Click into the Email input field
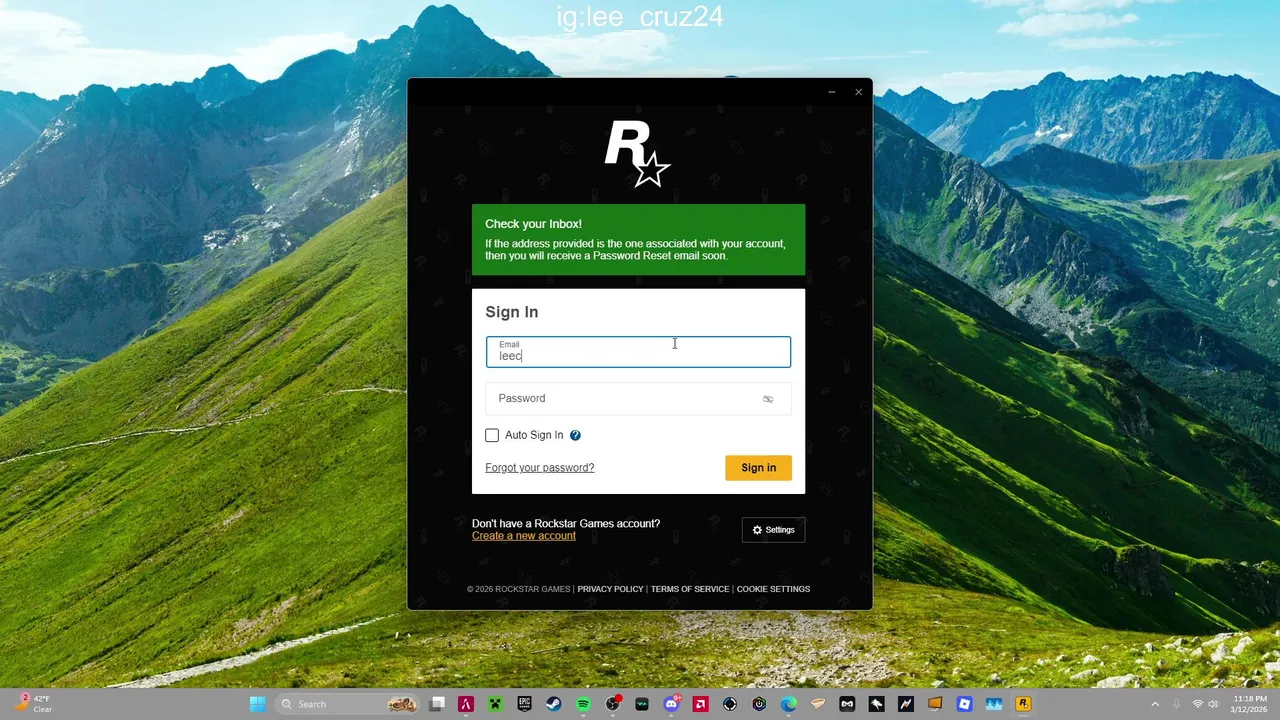1280x720 pixels. pyautogui.click(x=638, y=352)
